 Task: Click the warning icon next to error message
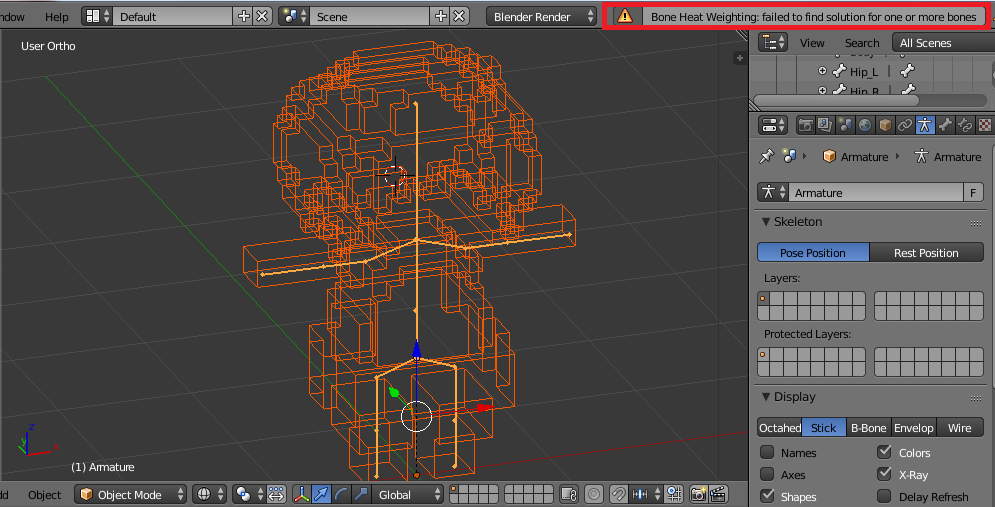click(625, 16)
